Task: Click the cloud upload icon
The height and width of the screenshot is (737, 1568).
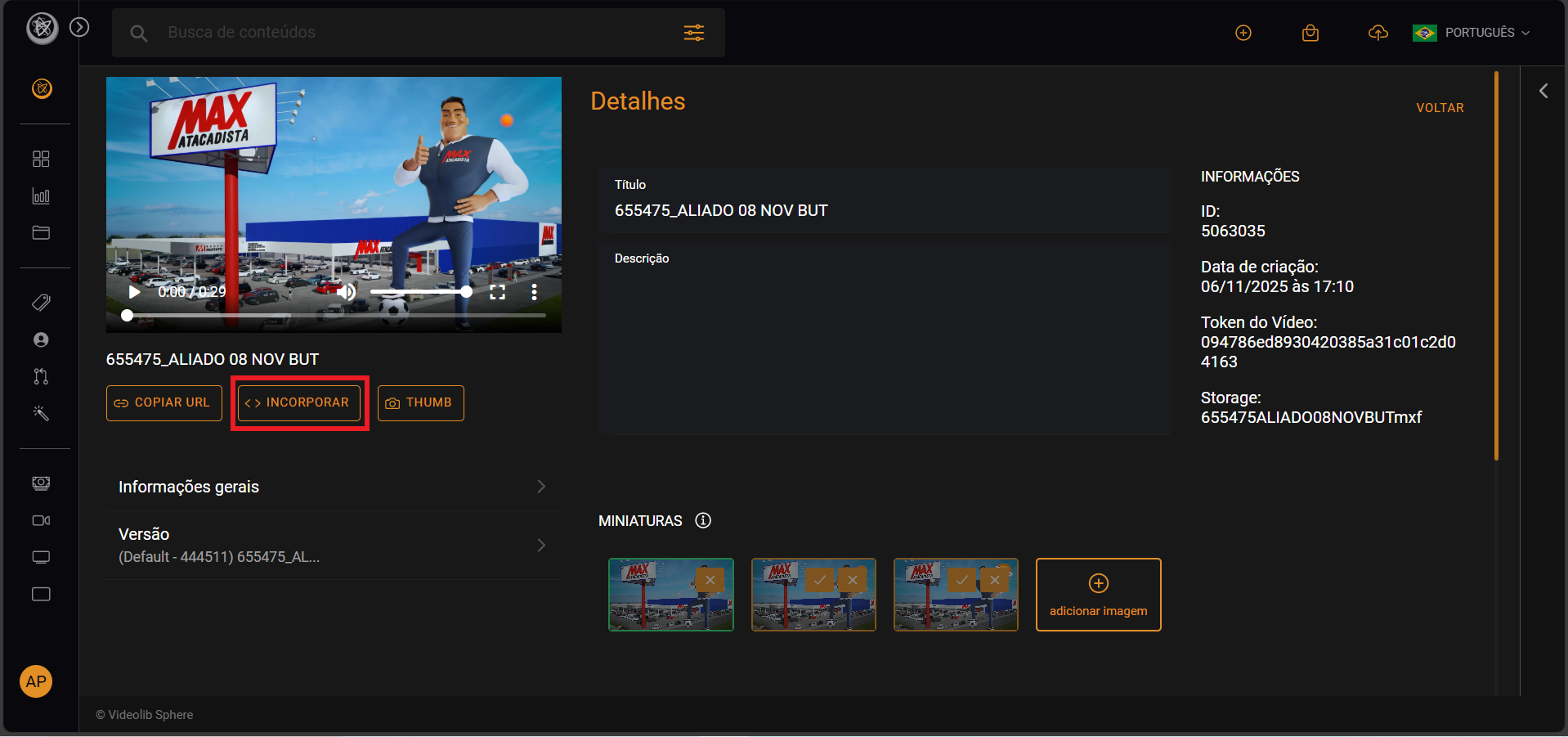Action: (1378, 33)
